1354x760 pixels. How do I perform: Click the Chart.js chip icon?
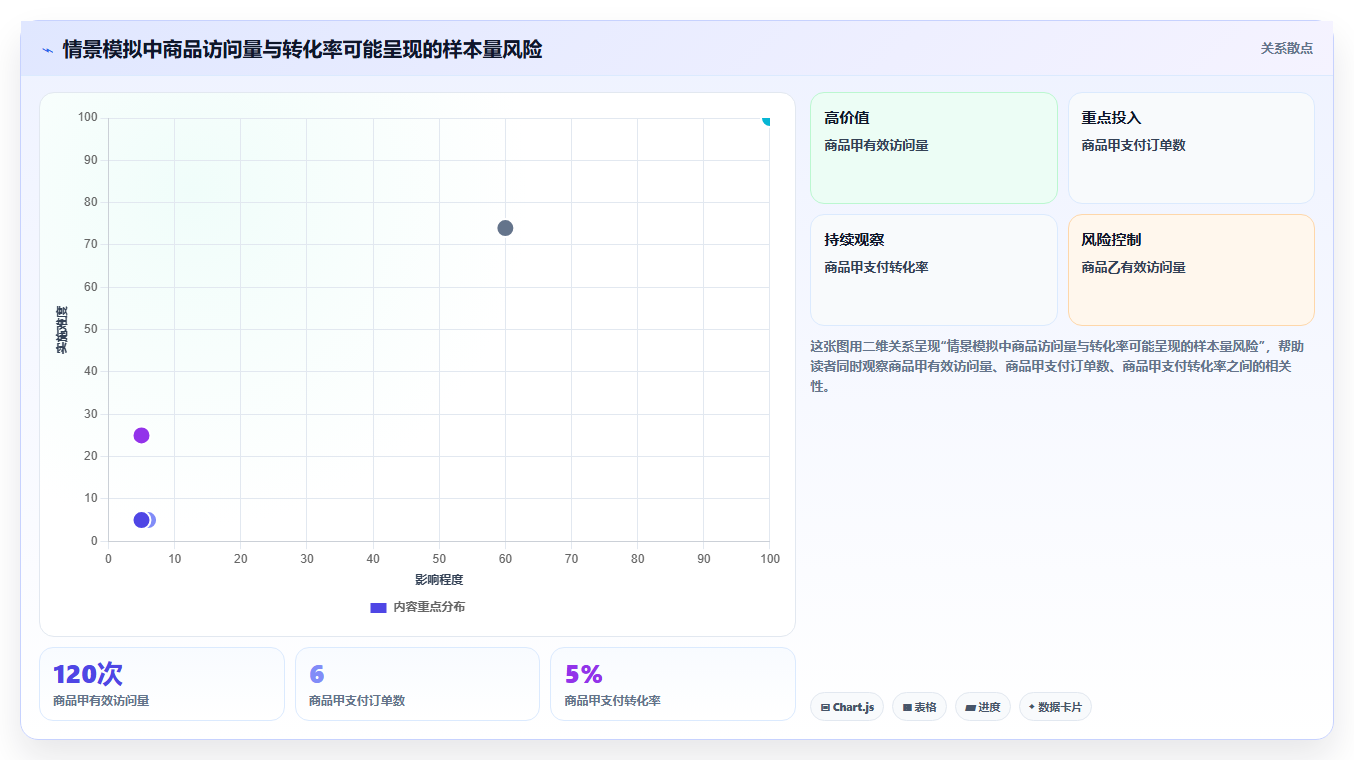[x=825, y=707]
